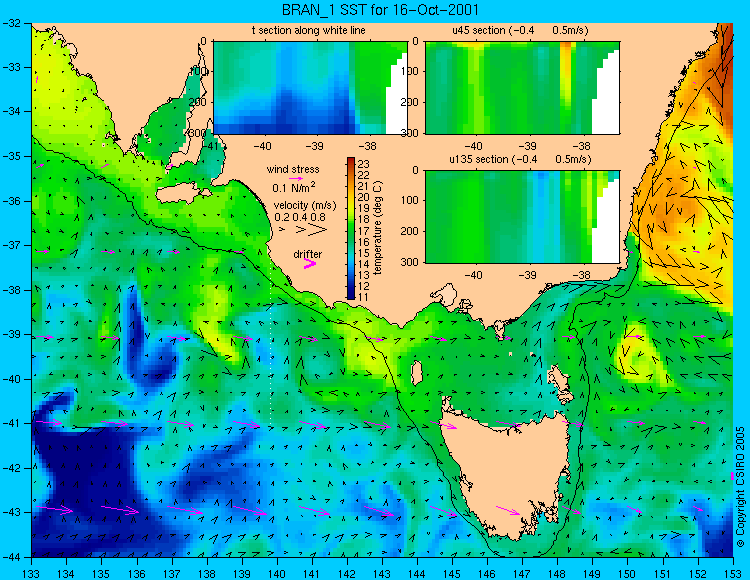
Task: Select the "0.1 N/m²" legend value
Action: tap(294, 187)
